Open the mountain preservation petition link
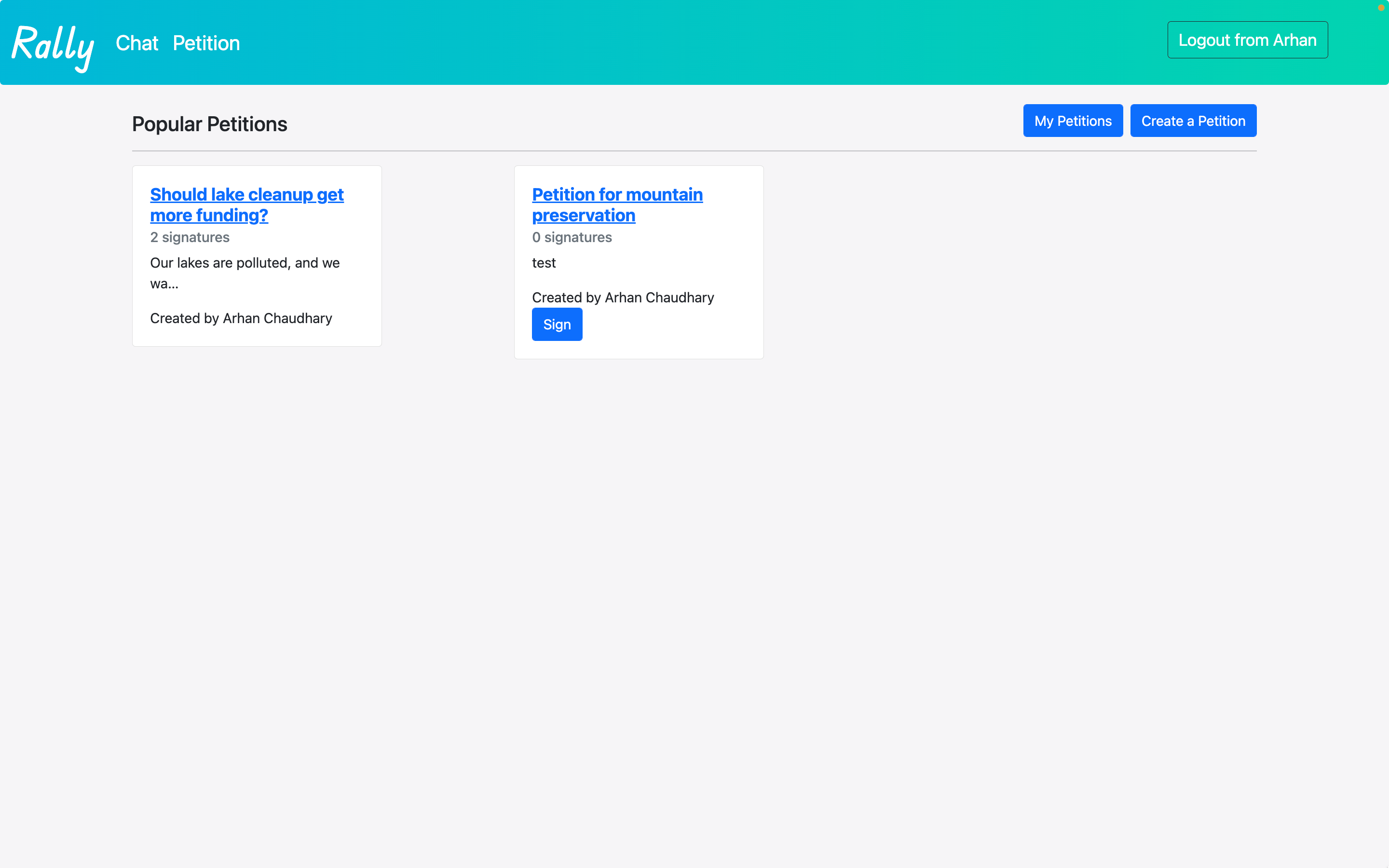This screenshot has height=868, width=1389. (x=617, y=204)
